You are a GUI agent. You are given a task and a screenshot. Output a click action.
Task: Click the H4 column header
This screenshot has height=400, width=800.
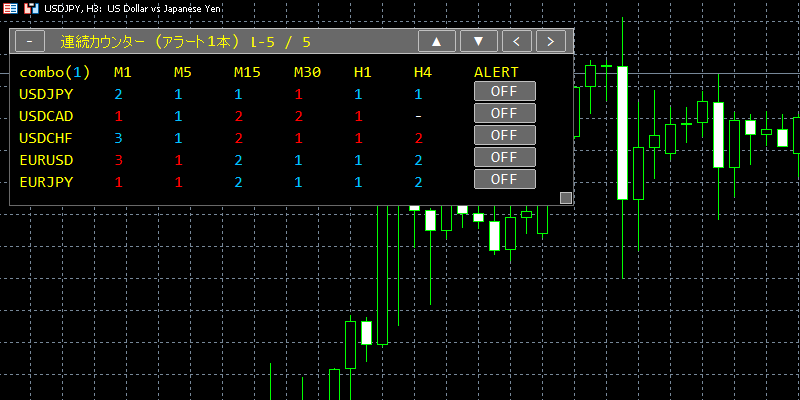(423, 72)
